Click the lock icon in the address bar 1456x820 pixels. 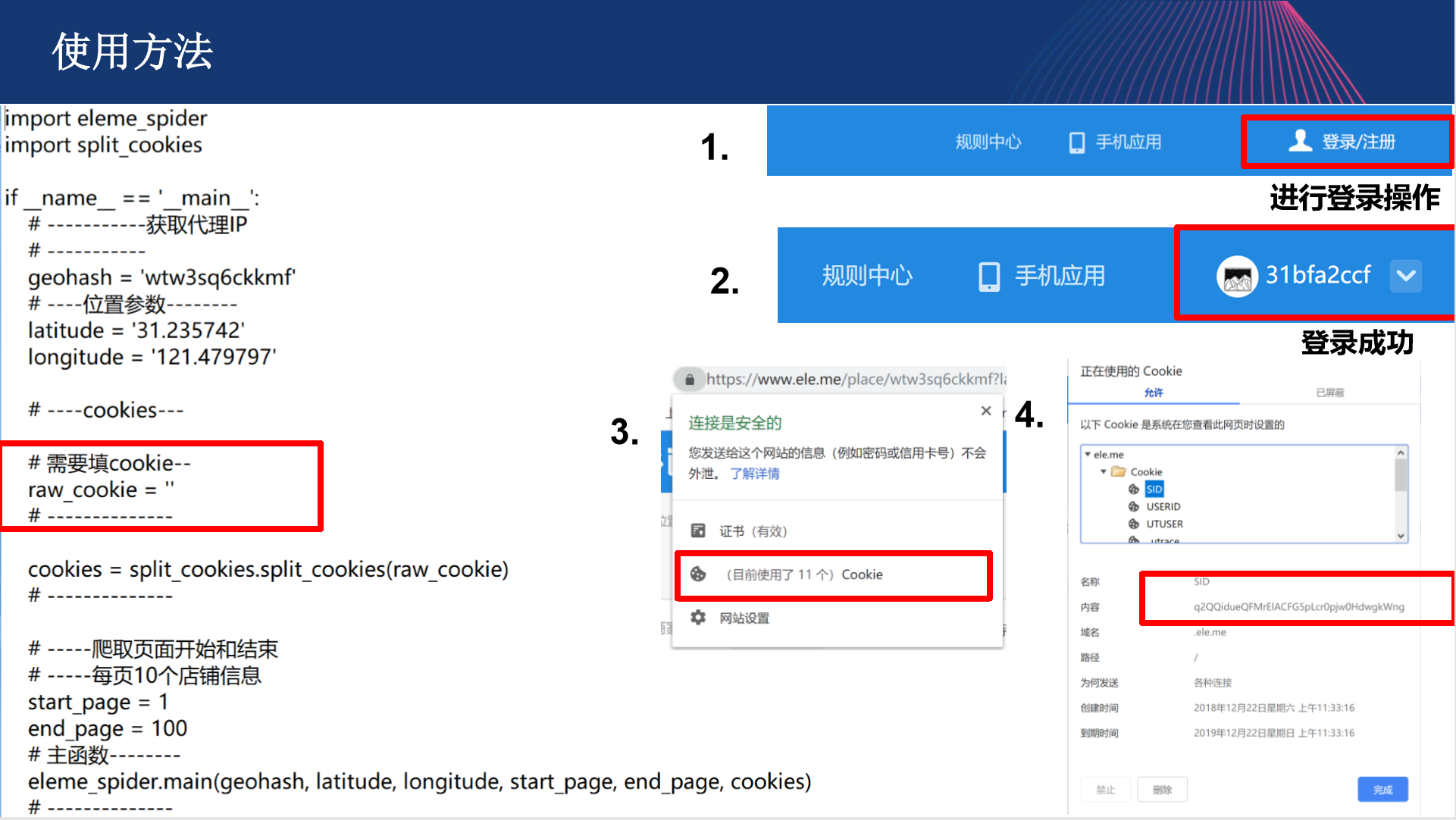689,379
